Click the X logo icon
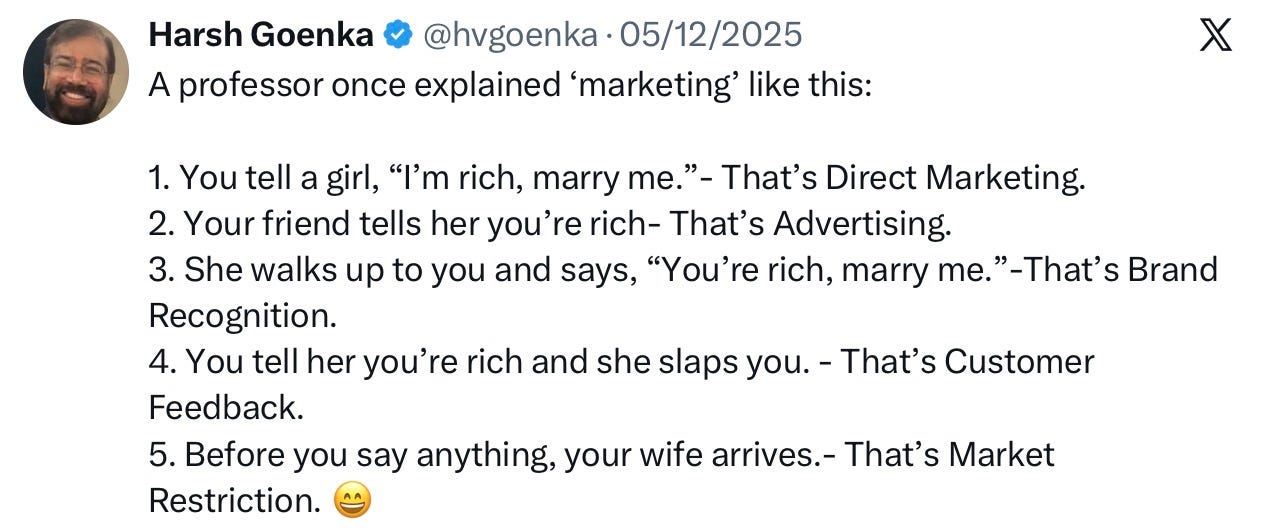This screenshot has width=1271, height=531. point(1214,37)
